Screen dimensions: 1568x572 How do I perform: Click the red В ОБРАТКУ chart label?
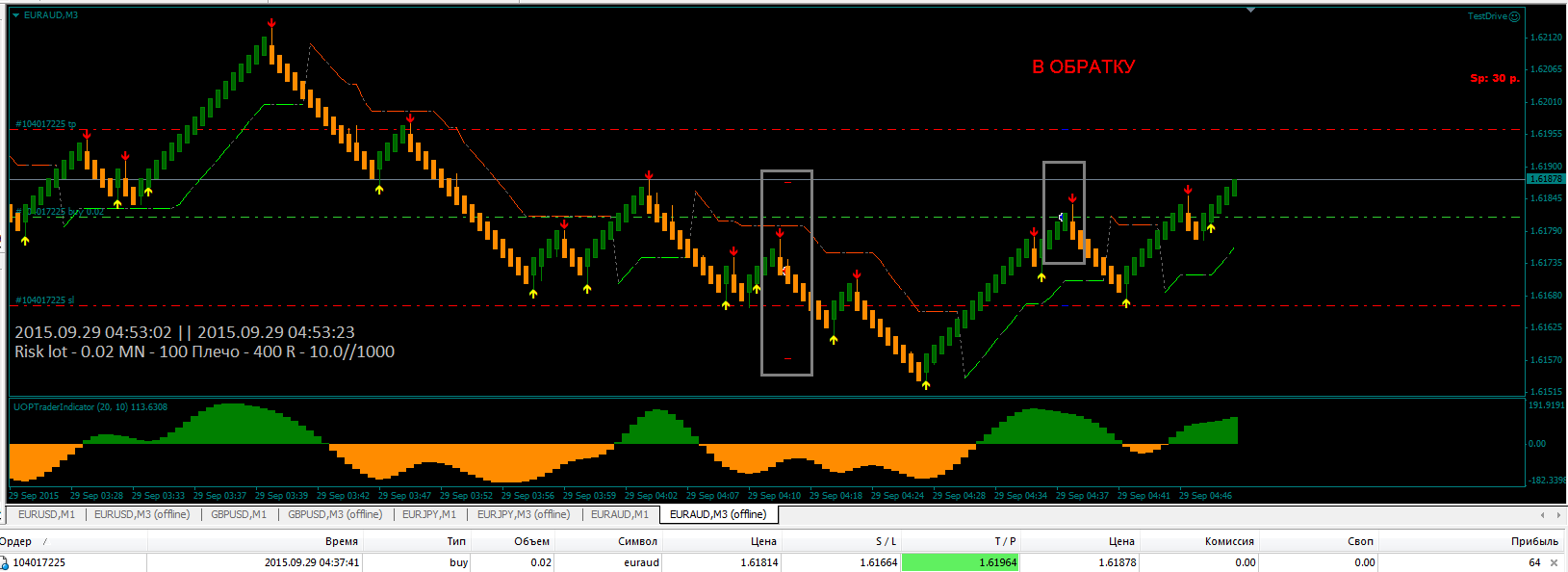pyautogui.click(x=1084, y=66)
